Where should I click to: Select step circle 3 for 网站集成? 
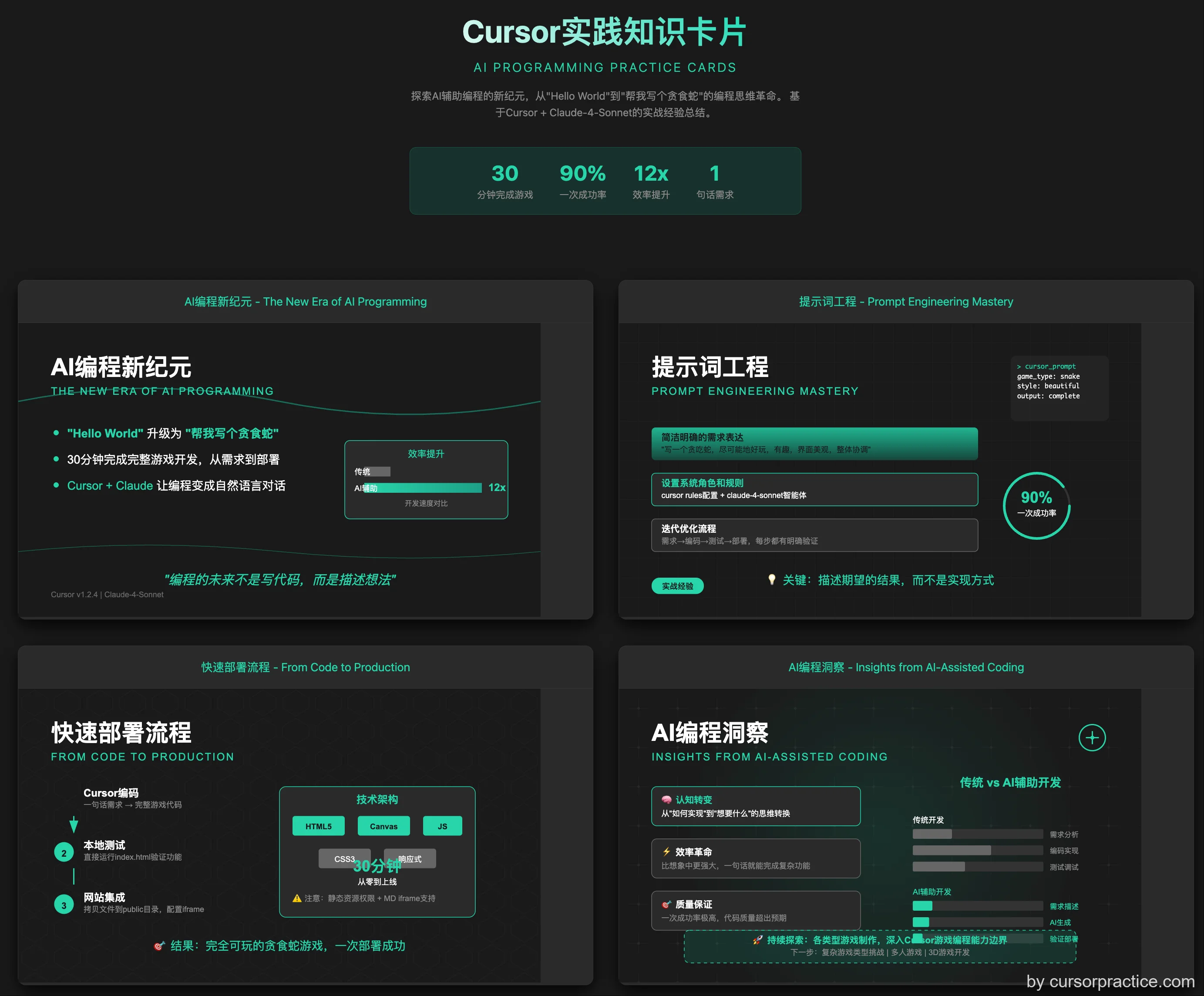click(64, 905)
